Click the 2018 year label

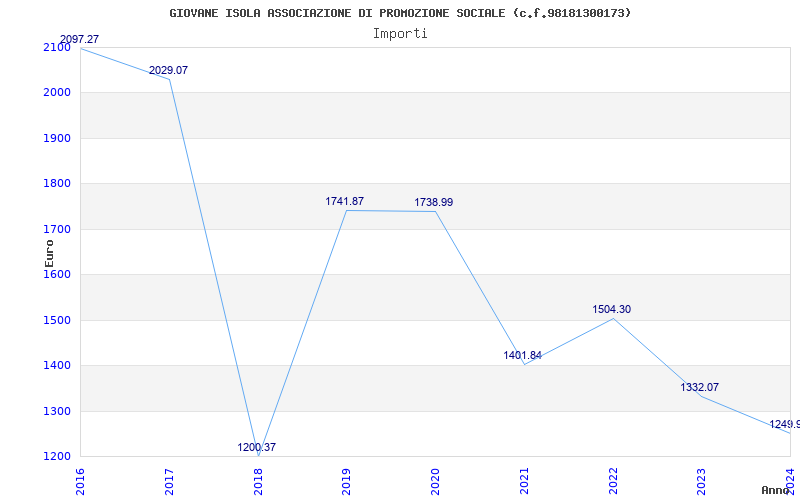click(x=258, y=481)
